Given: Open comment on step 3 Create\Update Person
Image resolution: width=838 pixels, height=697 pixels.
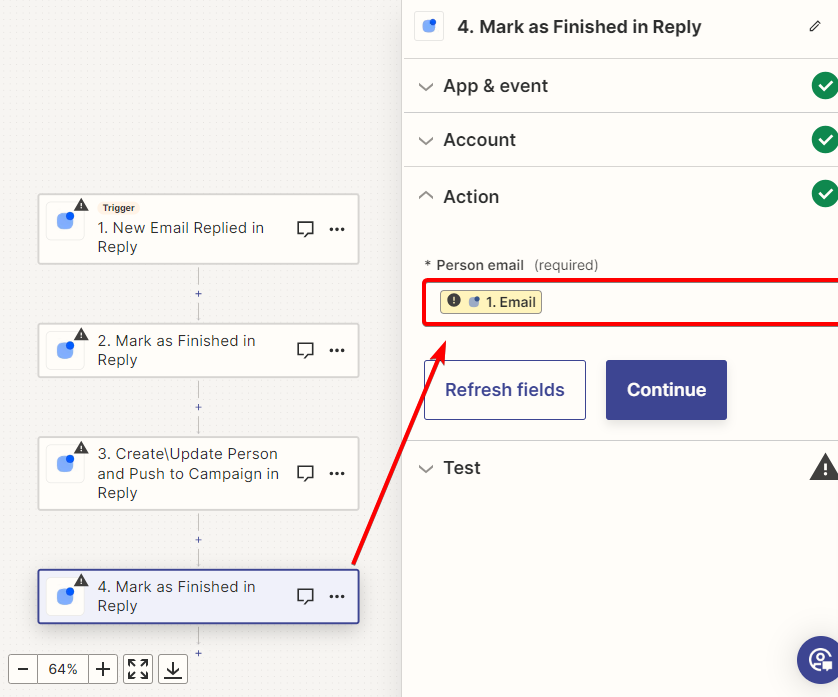Looking at the screenshot, I should pyautogui.click(x=305, y=473).
